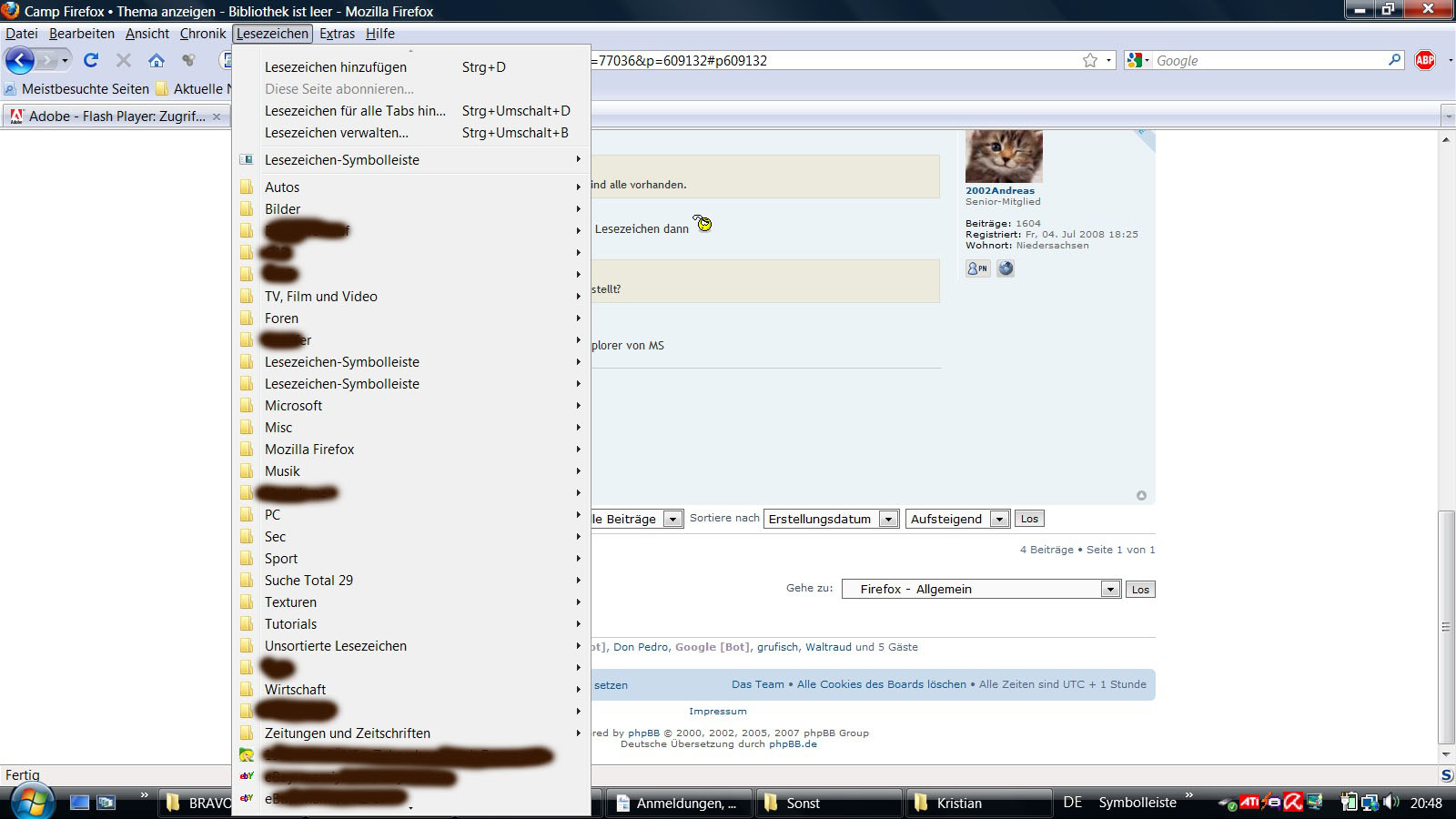1456x819 pixels.
Task: Open the Ansicht menu
Action: (x=147, y=34)
